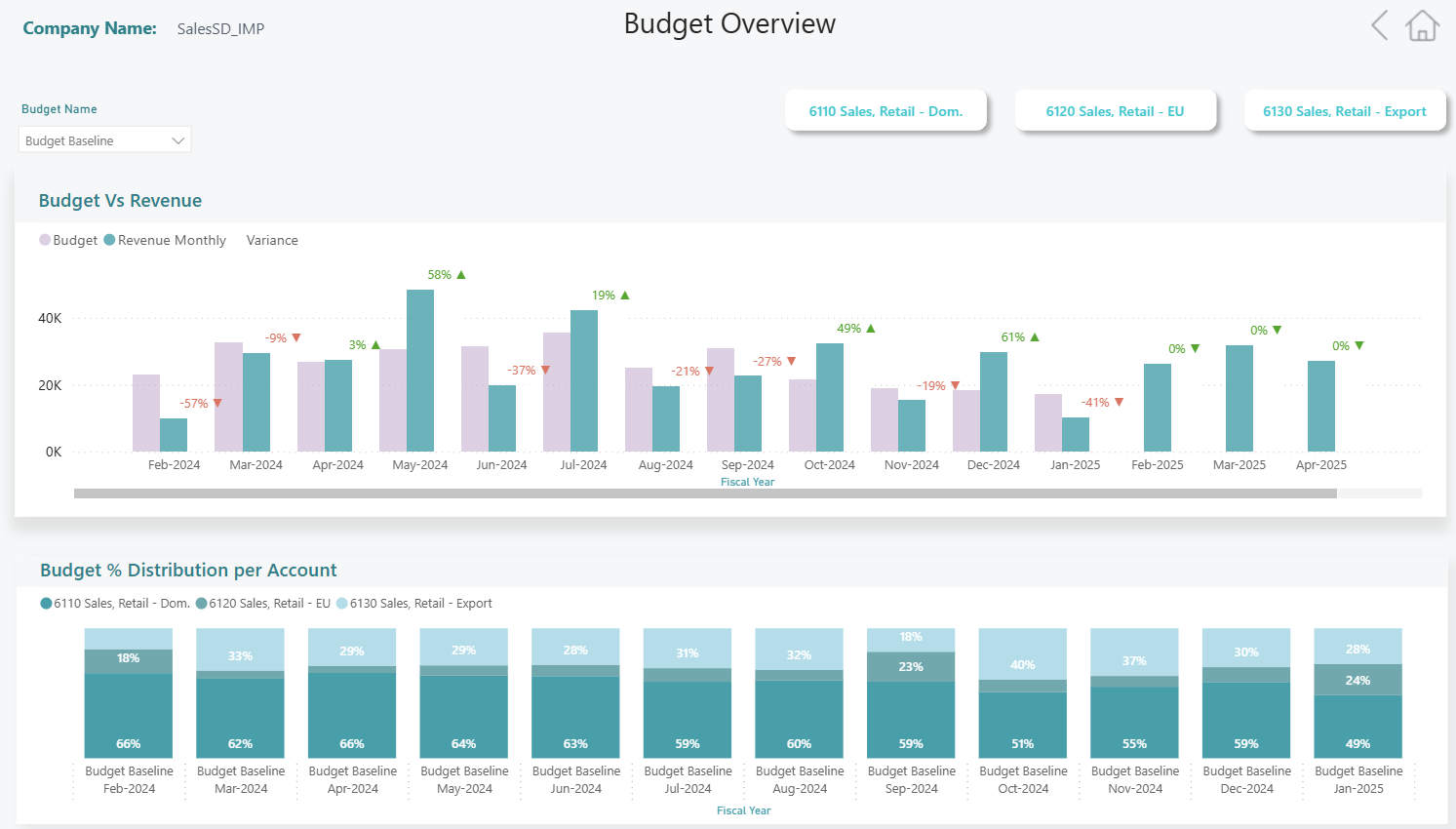
Task: Select 6110 Sales, Retail - Dom. button
Action: 885,111
